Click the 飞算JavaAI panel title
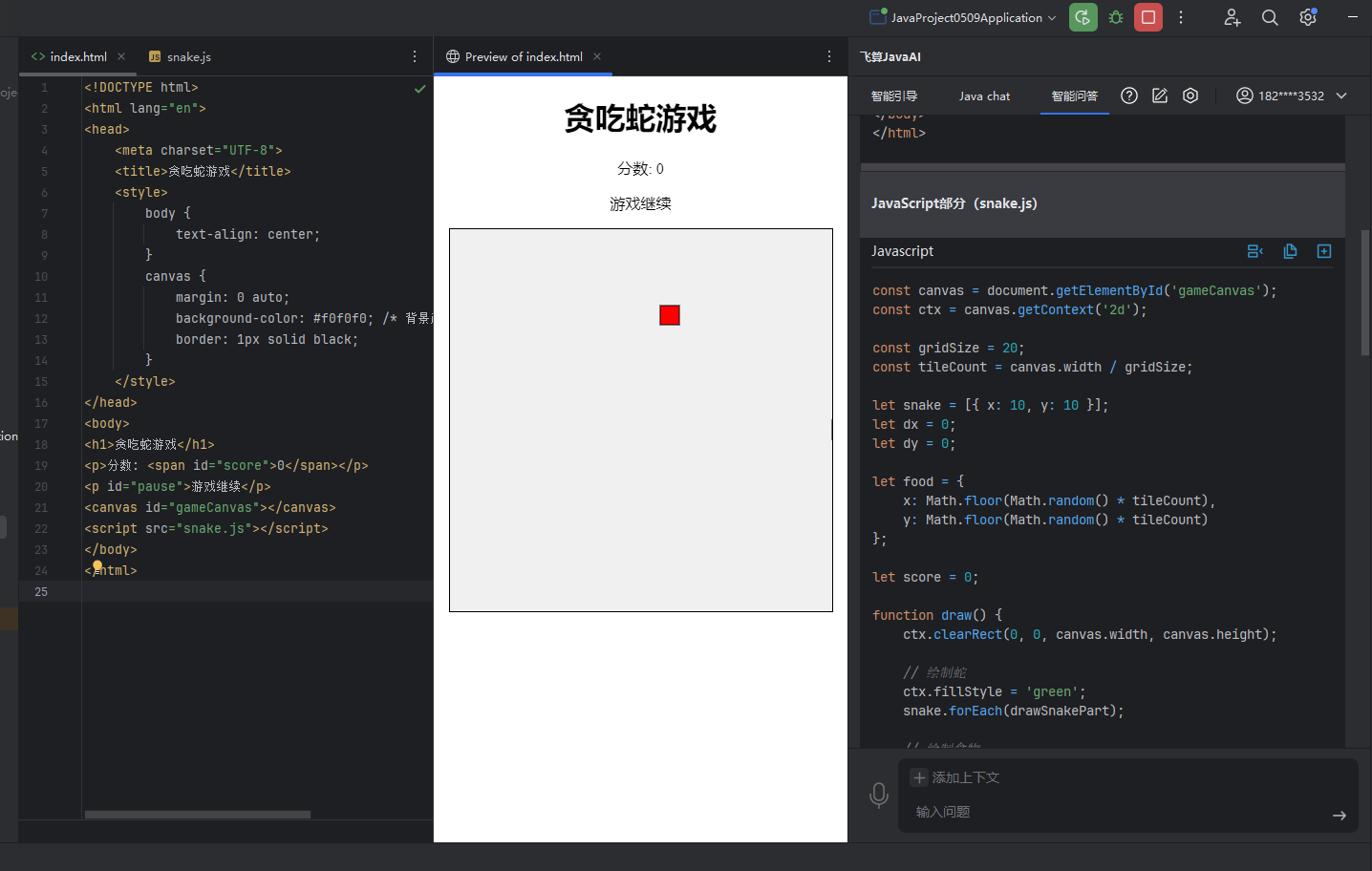This screenshot has height=871, width=1372. click(890, 56)
